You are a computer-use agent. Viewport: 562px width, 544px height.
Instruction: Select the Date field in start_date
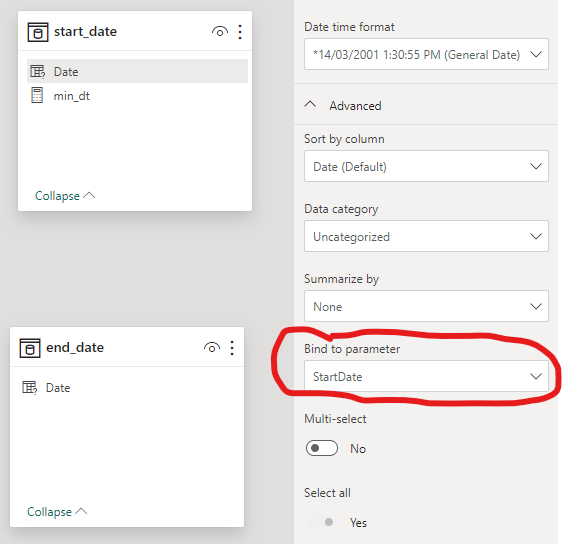tap(137, 71)
